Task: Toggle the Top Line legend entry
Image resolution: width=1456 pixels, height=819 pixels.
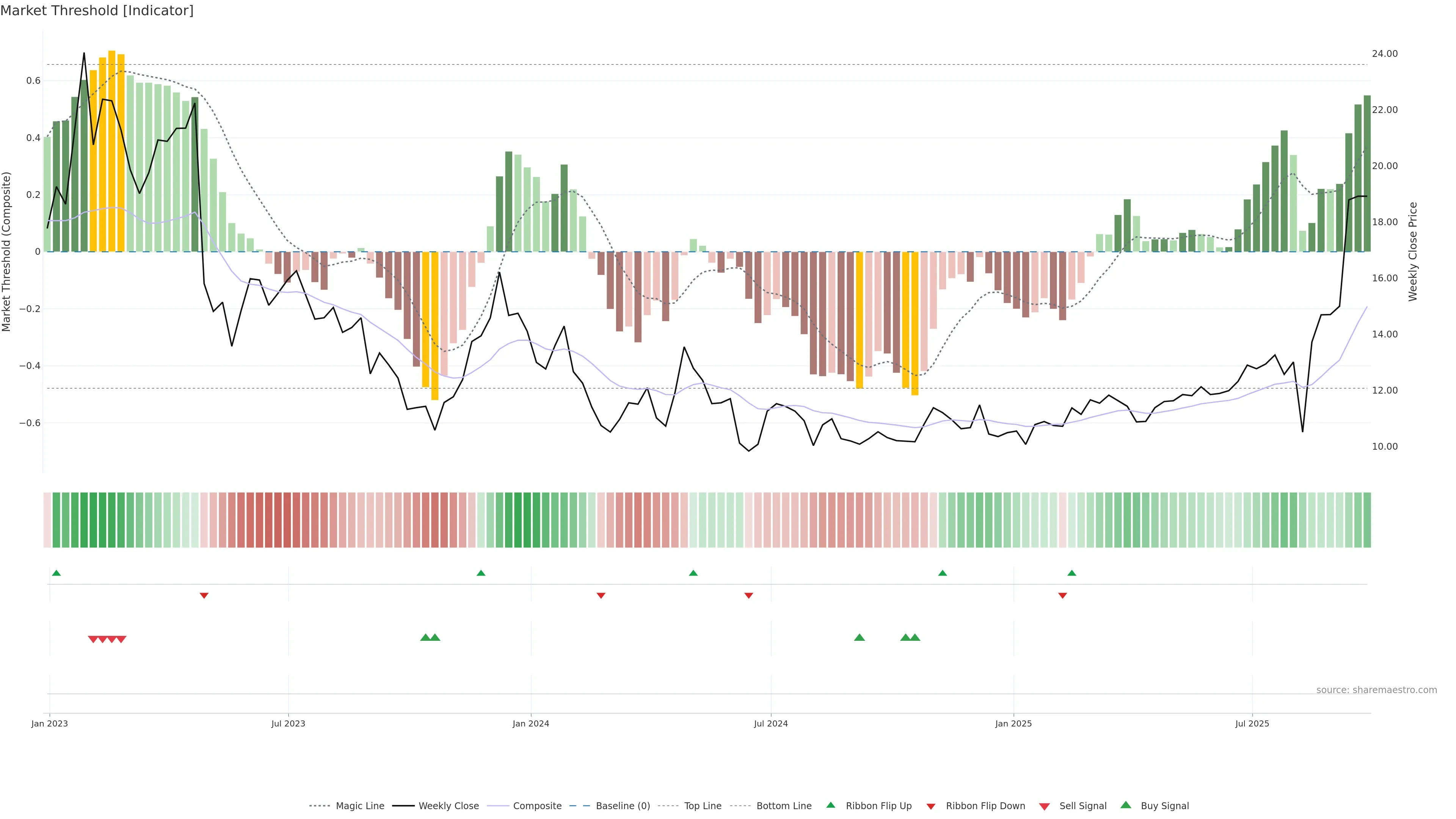Action: pyautogui.click(x=703, y=805)
